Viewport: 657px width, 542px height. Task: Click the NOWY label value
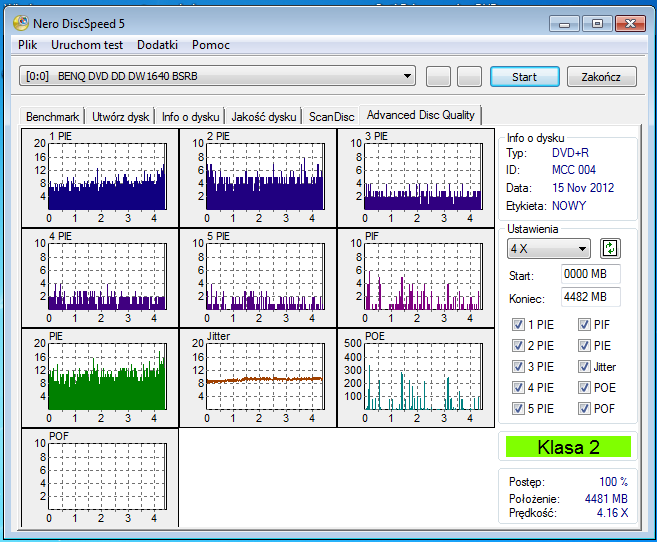click(x=569, y=206)
